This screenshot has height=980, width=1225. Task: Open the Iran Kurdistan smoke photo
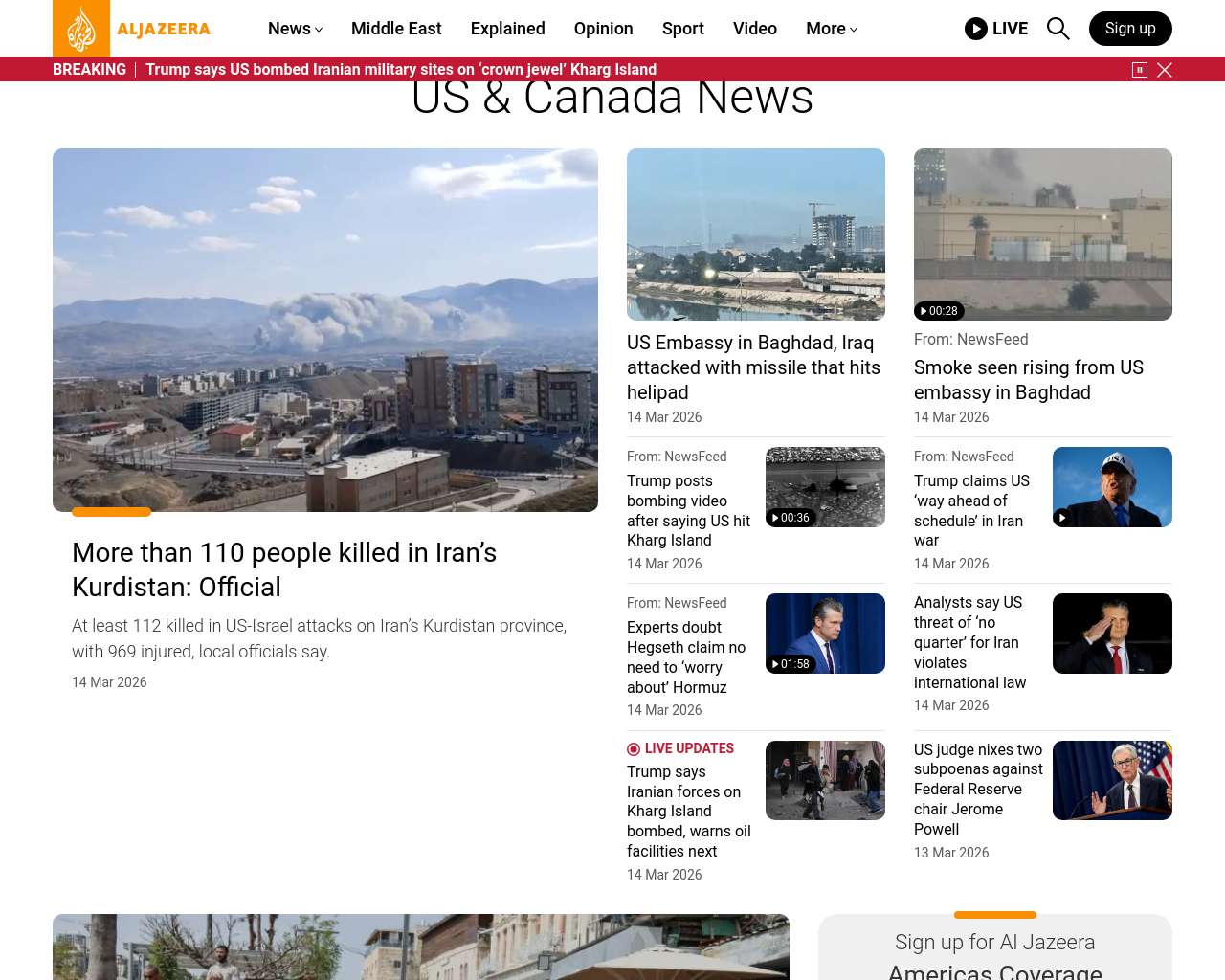325,330
